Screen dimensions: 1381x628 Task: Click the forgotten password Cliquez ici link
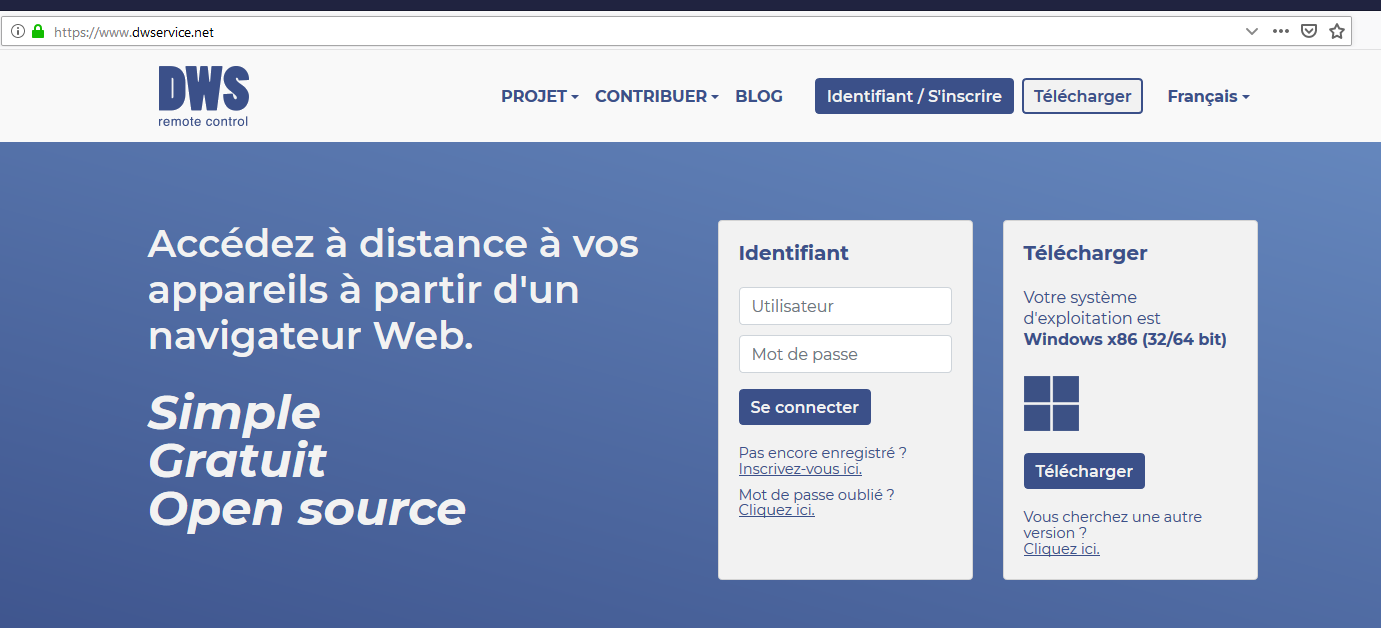(776, 510)
